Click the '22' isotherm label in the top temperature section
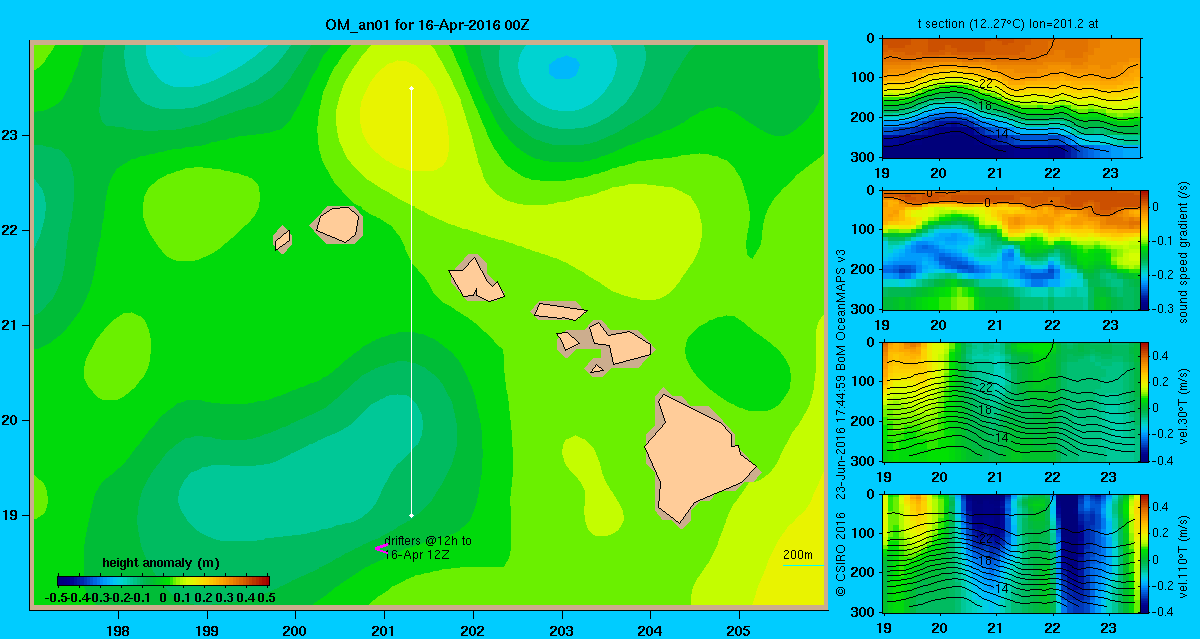1200x639 pixels. (x=985, y=83)
